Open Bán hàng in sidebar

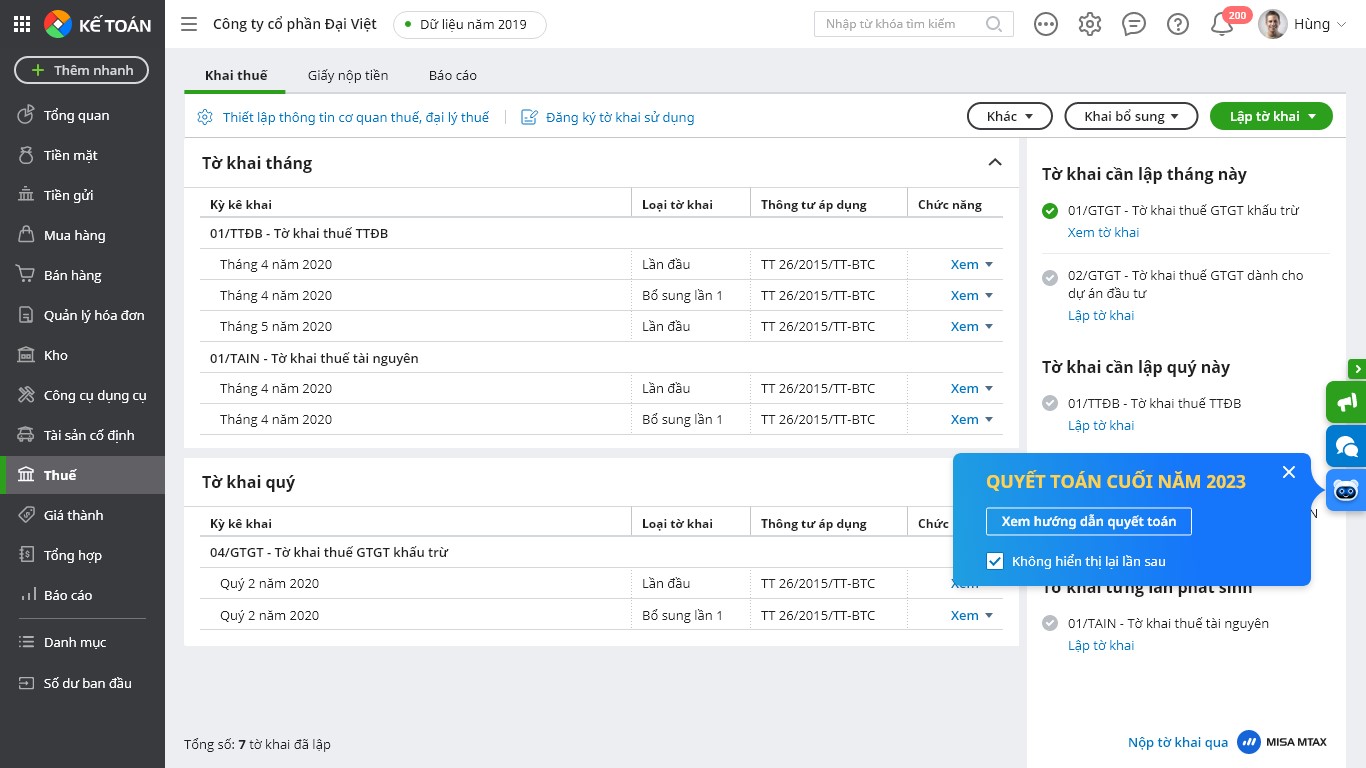[x=82, y=275]
